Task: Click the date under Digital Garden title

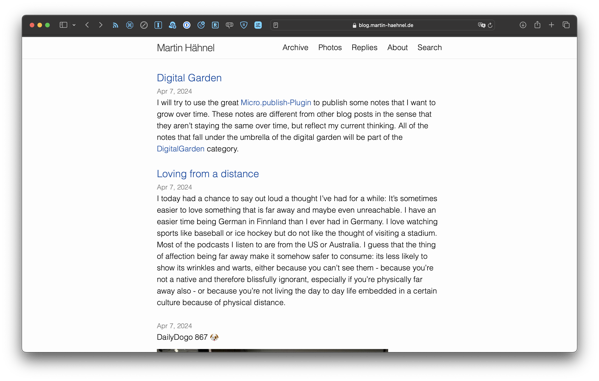Action: coord(174,91)
